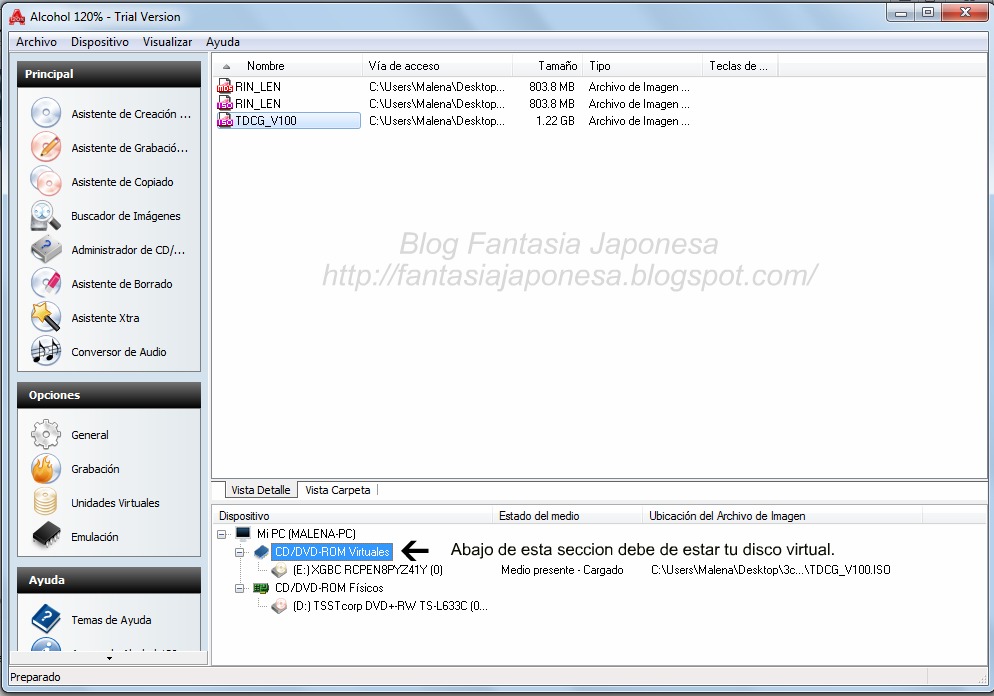Switch to the Vista Detalle tab
Viewport: 994px width, 696px height.
click(261, 490)
